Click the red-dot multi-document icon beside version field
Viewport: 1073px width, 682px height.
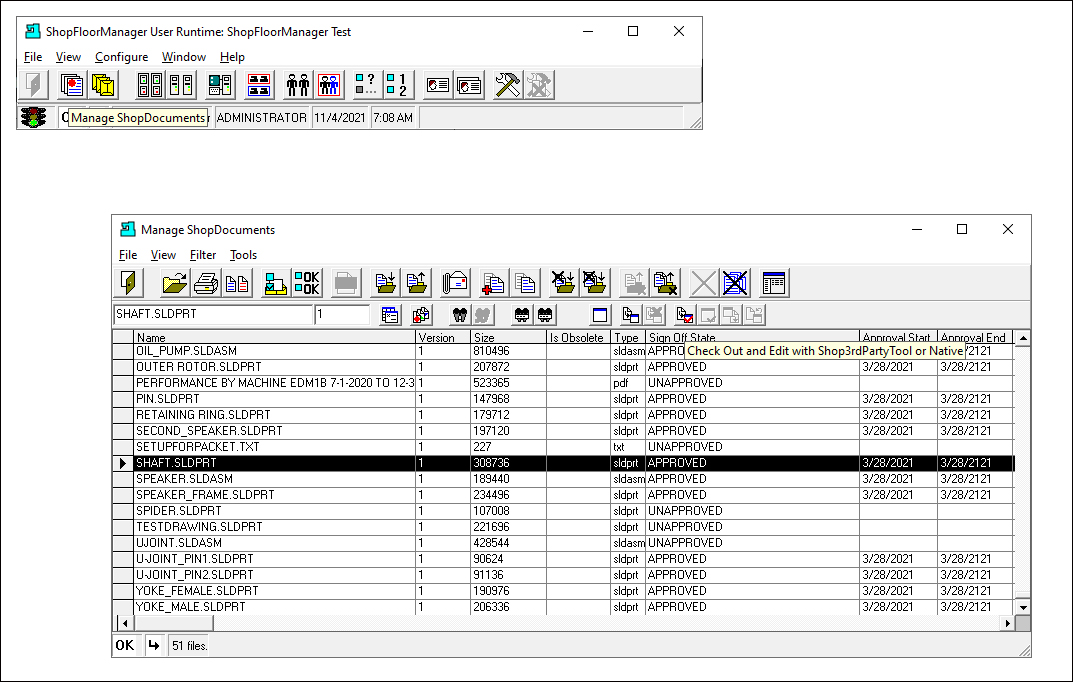[421, 315]
